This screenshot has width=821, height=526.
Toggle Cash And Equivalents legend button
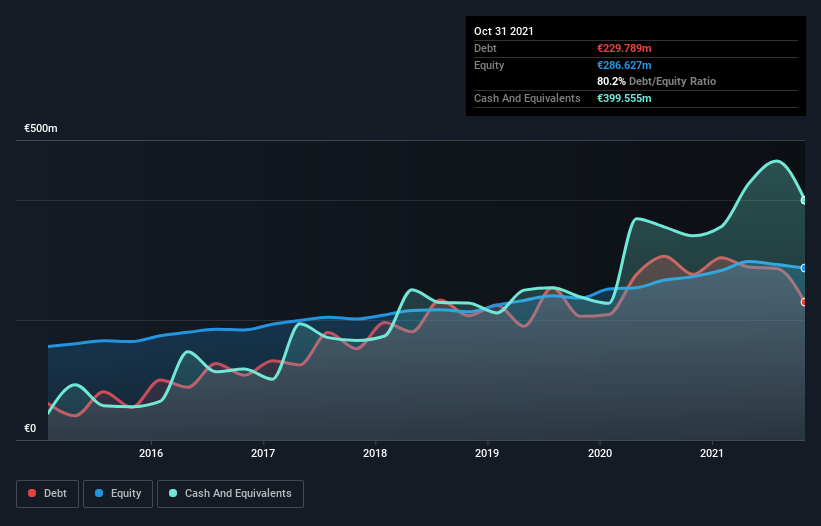[230, 494]
